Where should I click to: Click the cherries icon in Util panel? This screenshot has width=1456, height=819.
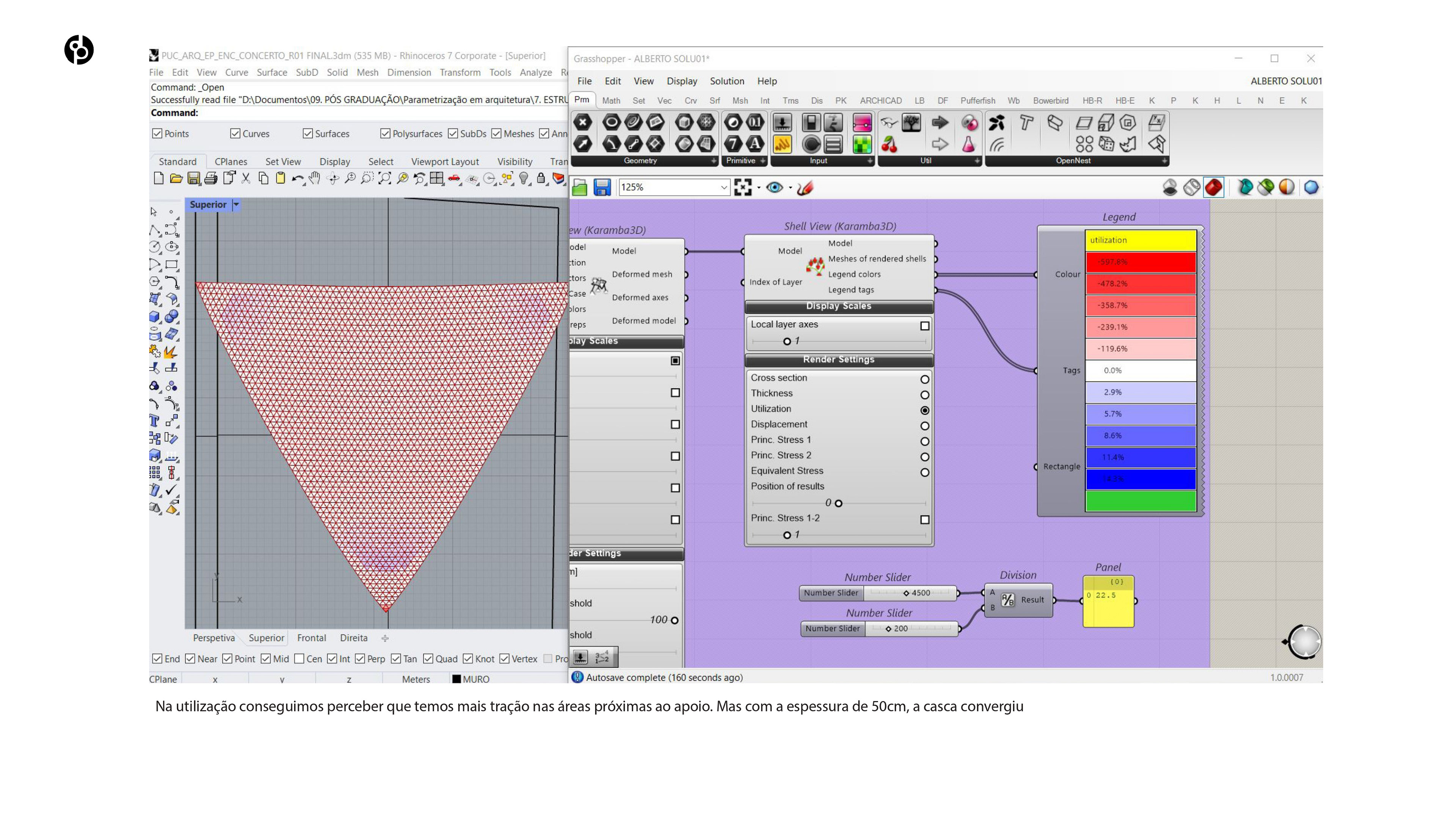click(889, 145)
